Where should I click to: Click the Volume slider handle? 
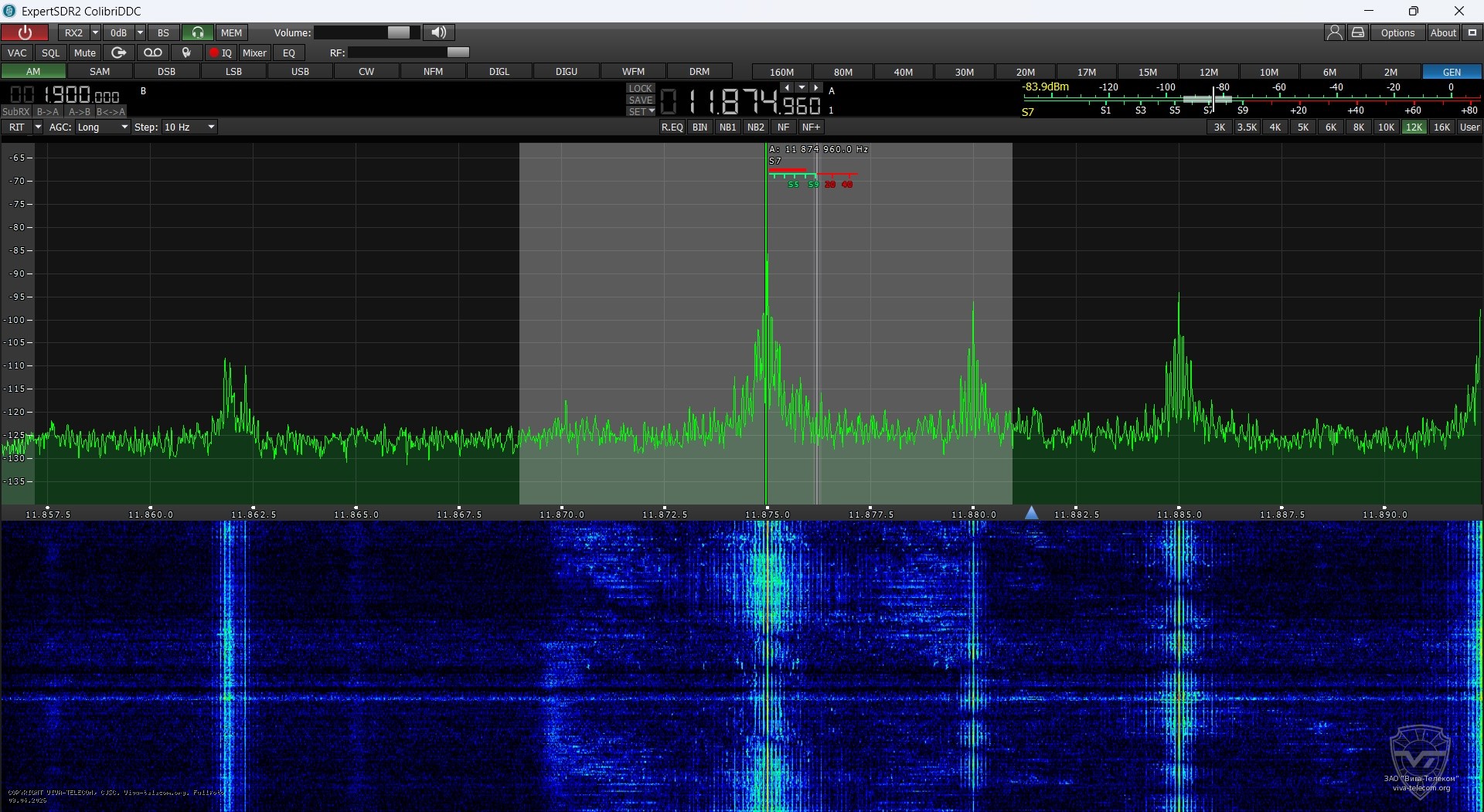(399, 32)
